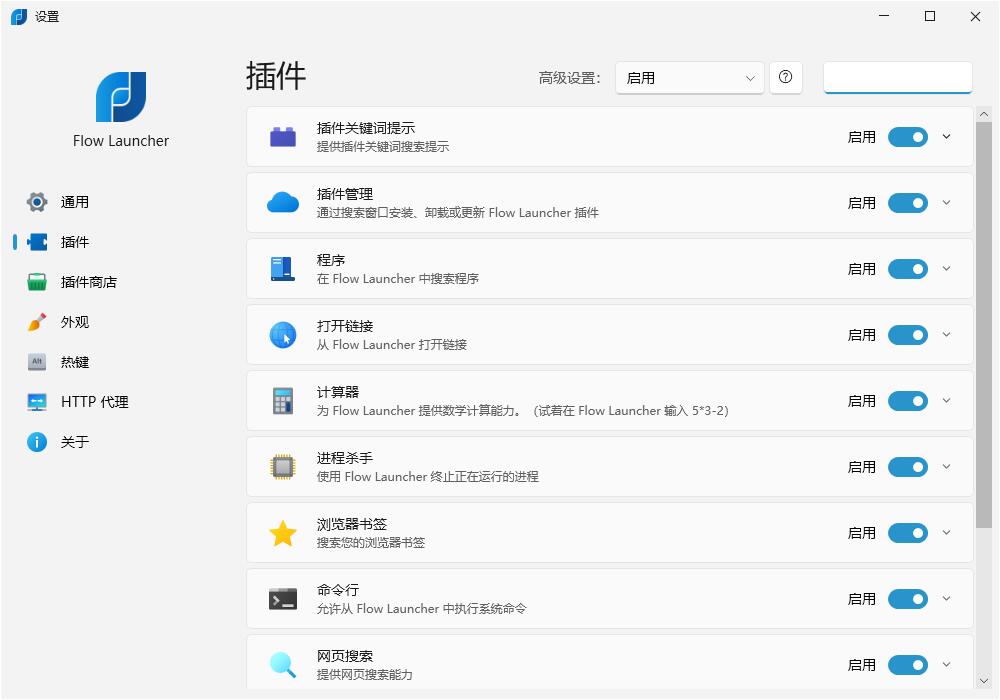Screen dimensions: 1000x700
Task: Expand the 网页搜索 plugin chevron
Action: [x=946, y=664]
